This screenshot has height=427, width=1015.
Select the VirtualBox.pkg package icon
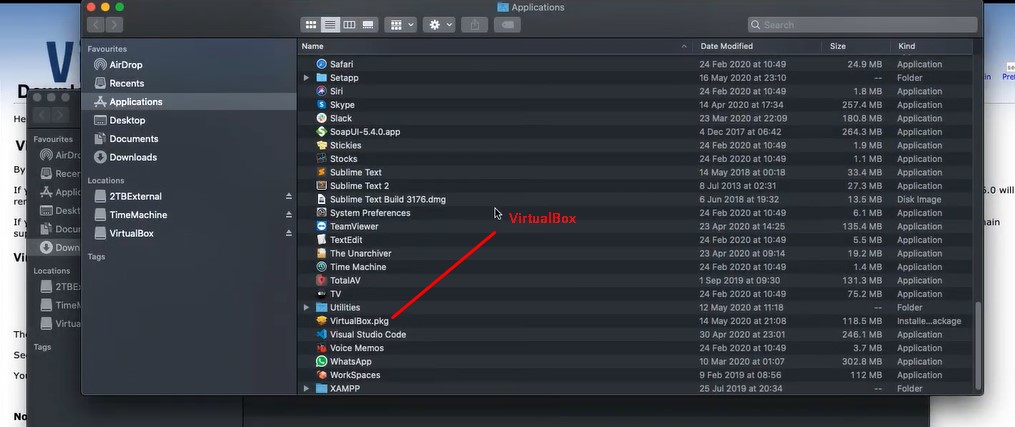[321, 321]
